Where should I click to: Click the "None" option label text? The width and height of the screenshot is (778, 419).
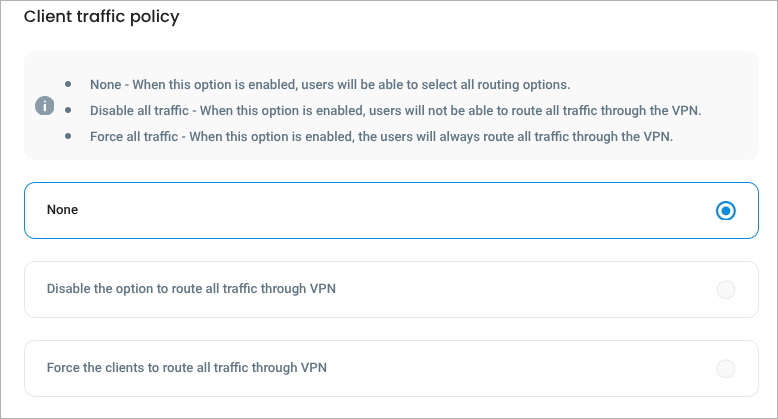62,210
